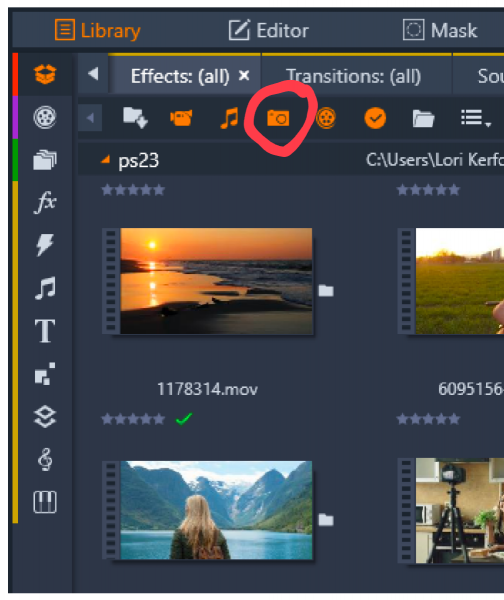Click the C:\Users\Lori path text

point(435,160)
